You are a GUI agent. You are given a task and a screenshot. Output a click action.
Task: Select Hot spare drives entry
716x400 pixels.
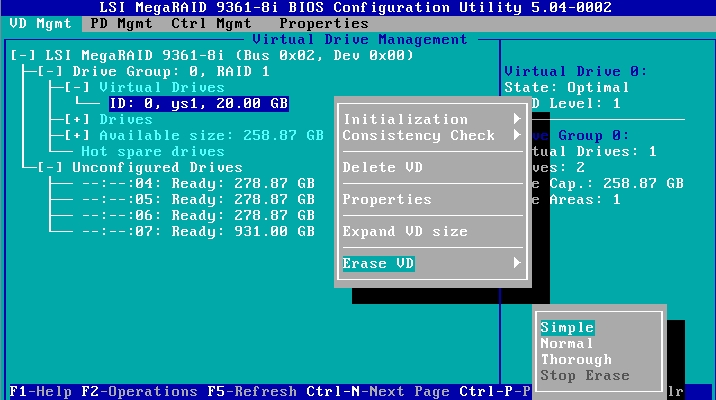click(153, 152)
